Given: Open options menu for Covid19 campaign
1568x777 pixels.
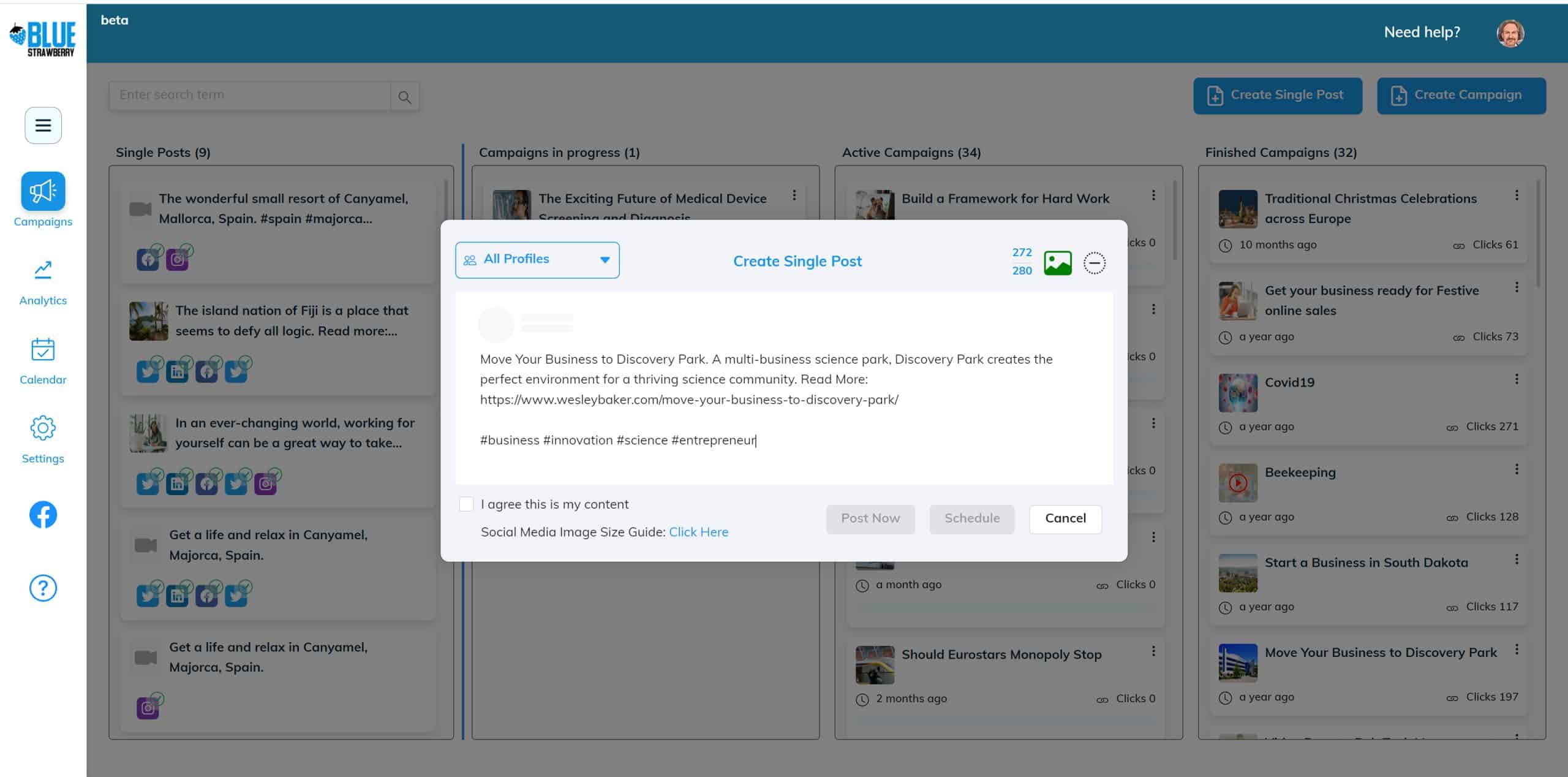Looking at the screenshot, I should (1517, 379).
